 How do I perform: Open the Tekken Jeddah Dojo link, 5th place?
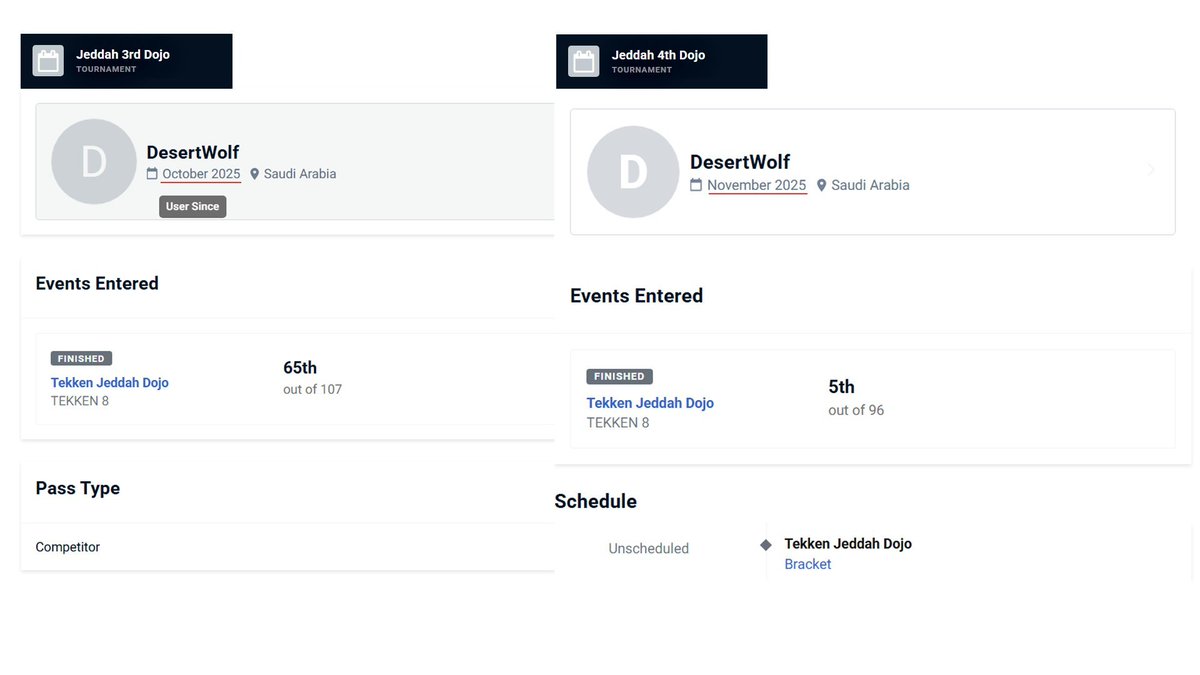pos(650,403)
